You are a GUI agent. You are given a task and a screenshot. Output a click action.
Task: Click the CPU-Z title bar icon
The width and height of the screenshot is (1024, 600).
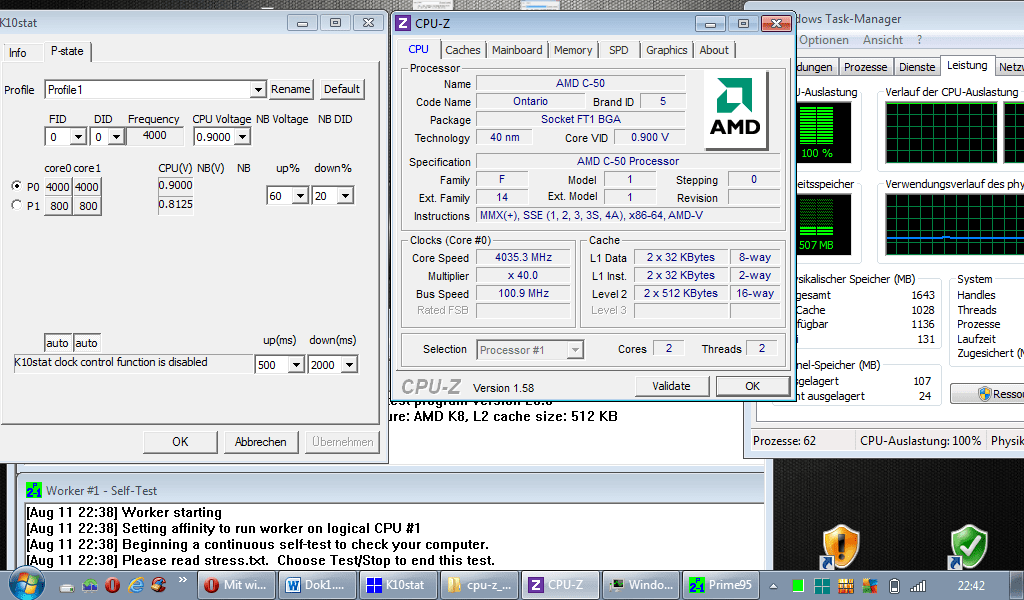point(404,24)
